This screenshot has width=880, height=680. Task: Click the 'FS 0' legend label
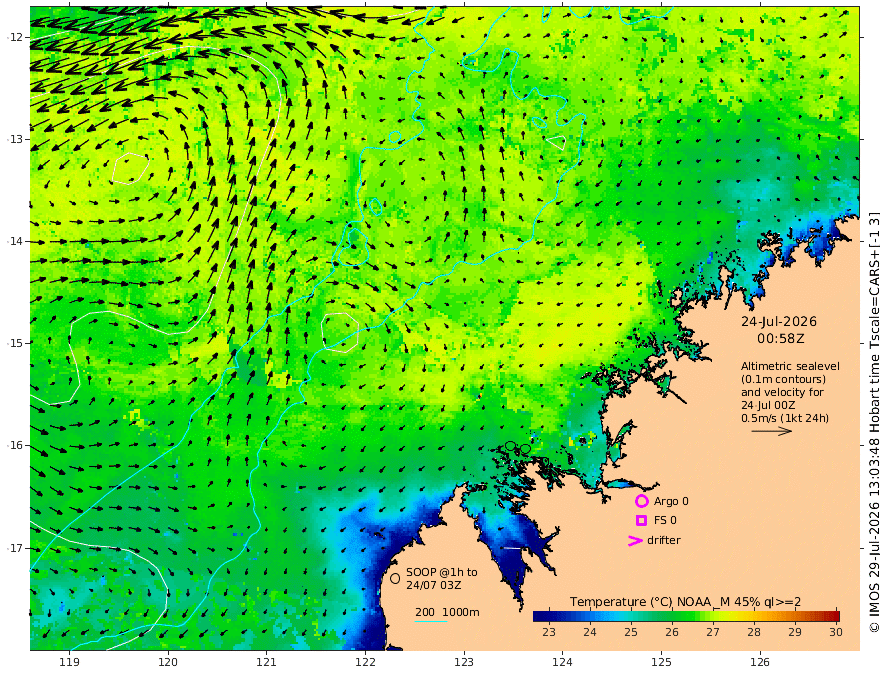[x=665, y=521]
